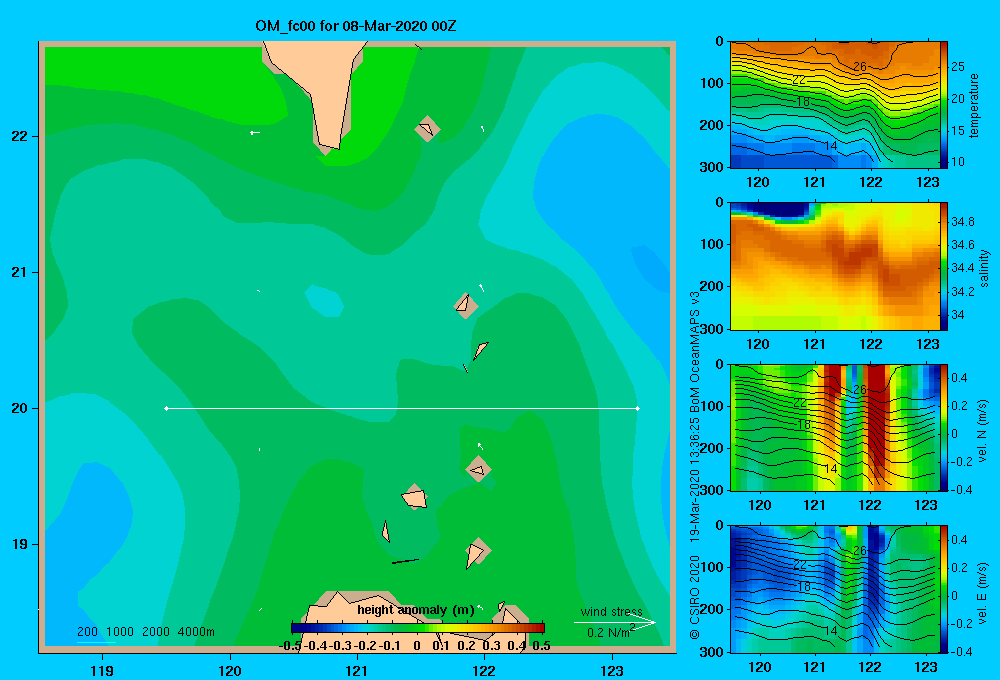Image resolution: width=1000 pixels, height=680 pixels.
Task: Click latitude label '22' on main map axis
Action: pos(20,136)
